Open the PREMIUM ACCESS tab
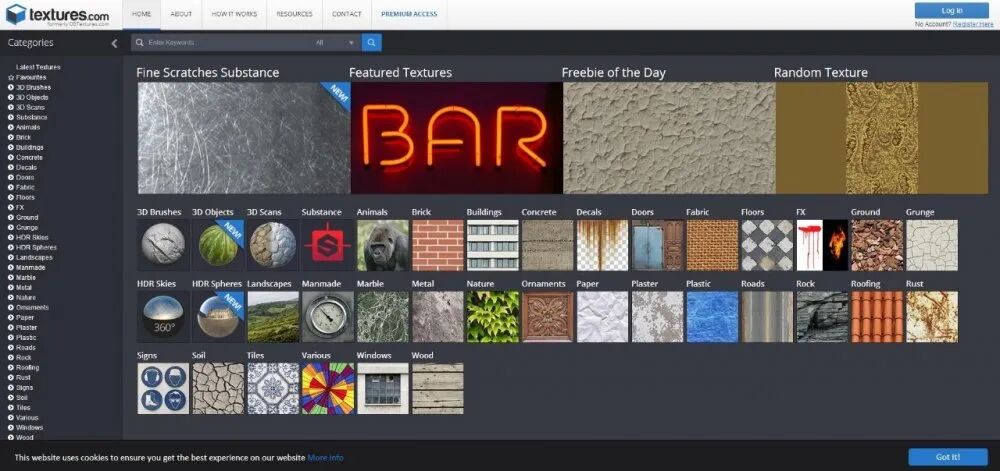 [x=409, y=14]
